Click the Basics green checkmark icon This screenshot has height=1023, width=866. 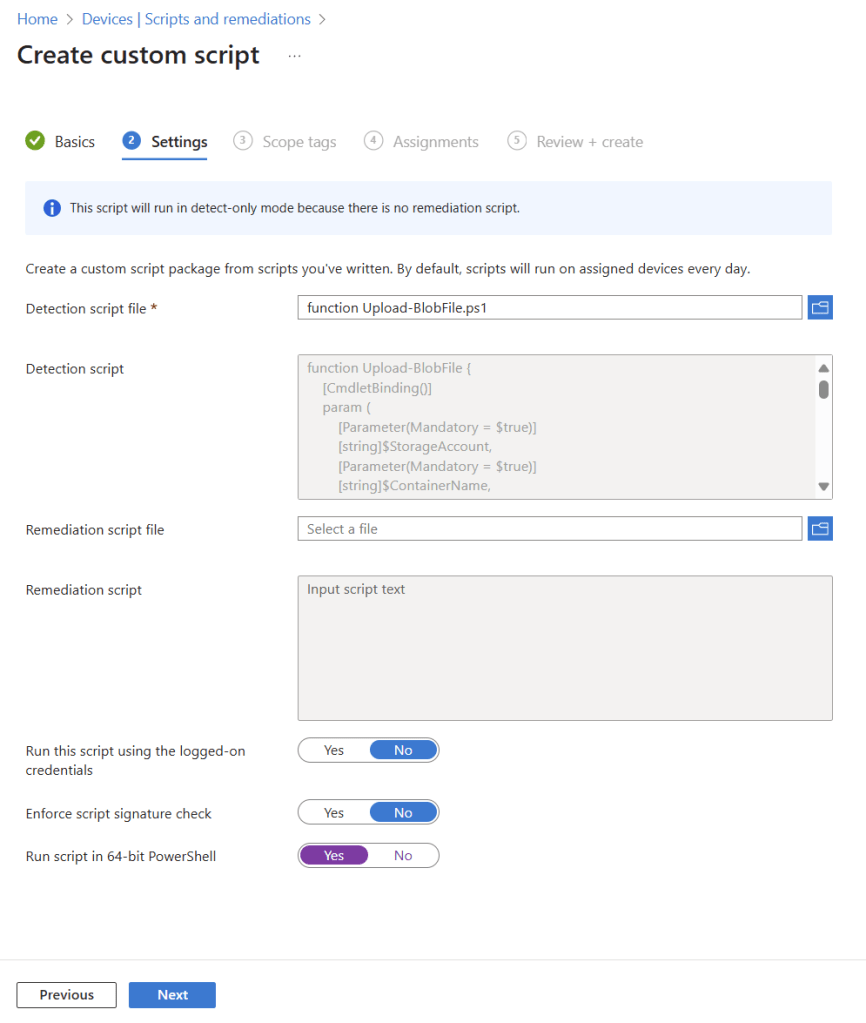35,141
